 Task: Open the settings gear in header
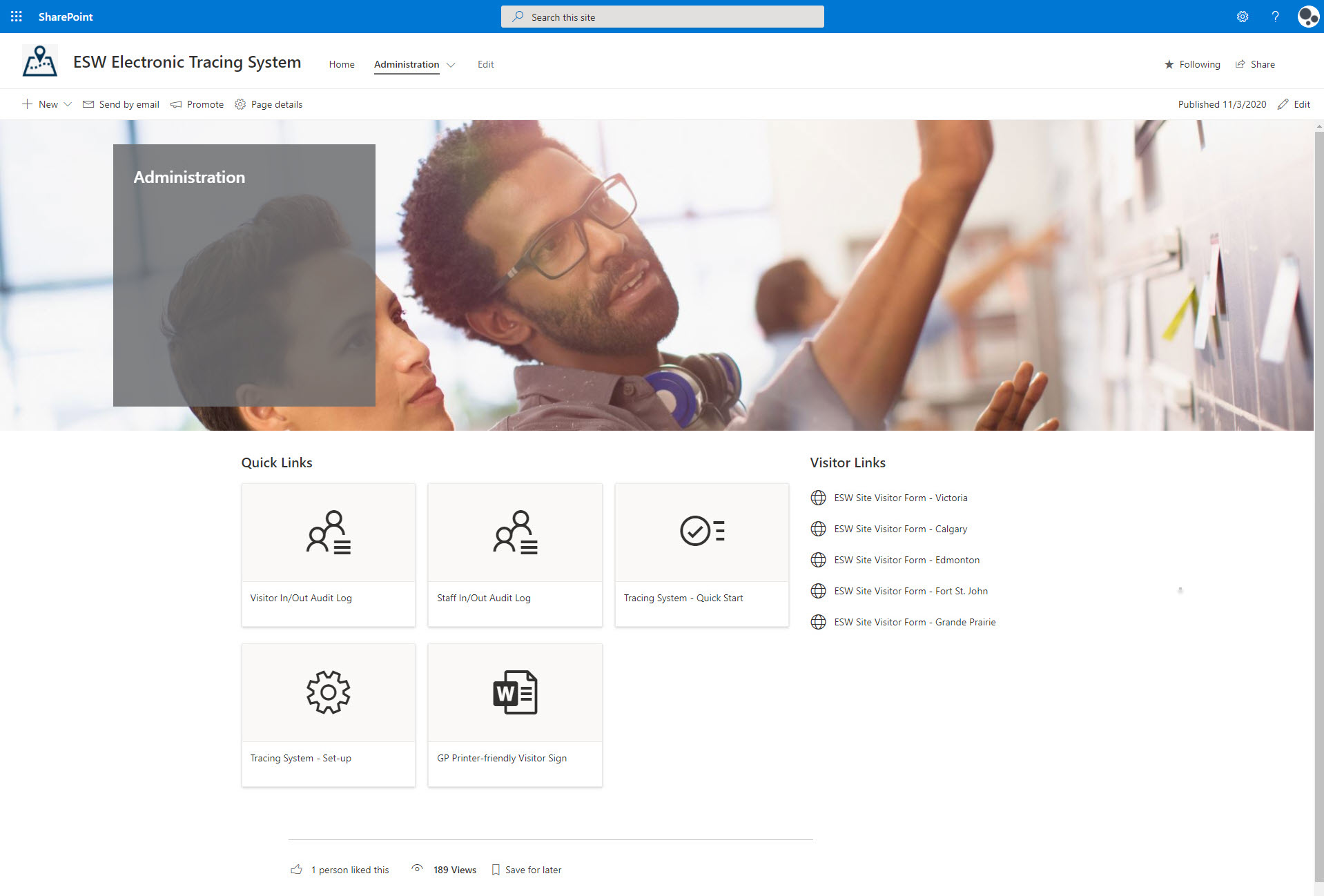coord(1242,17)
